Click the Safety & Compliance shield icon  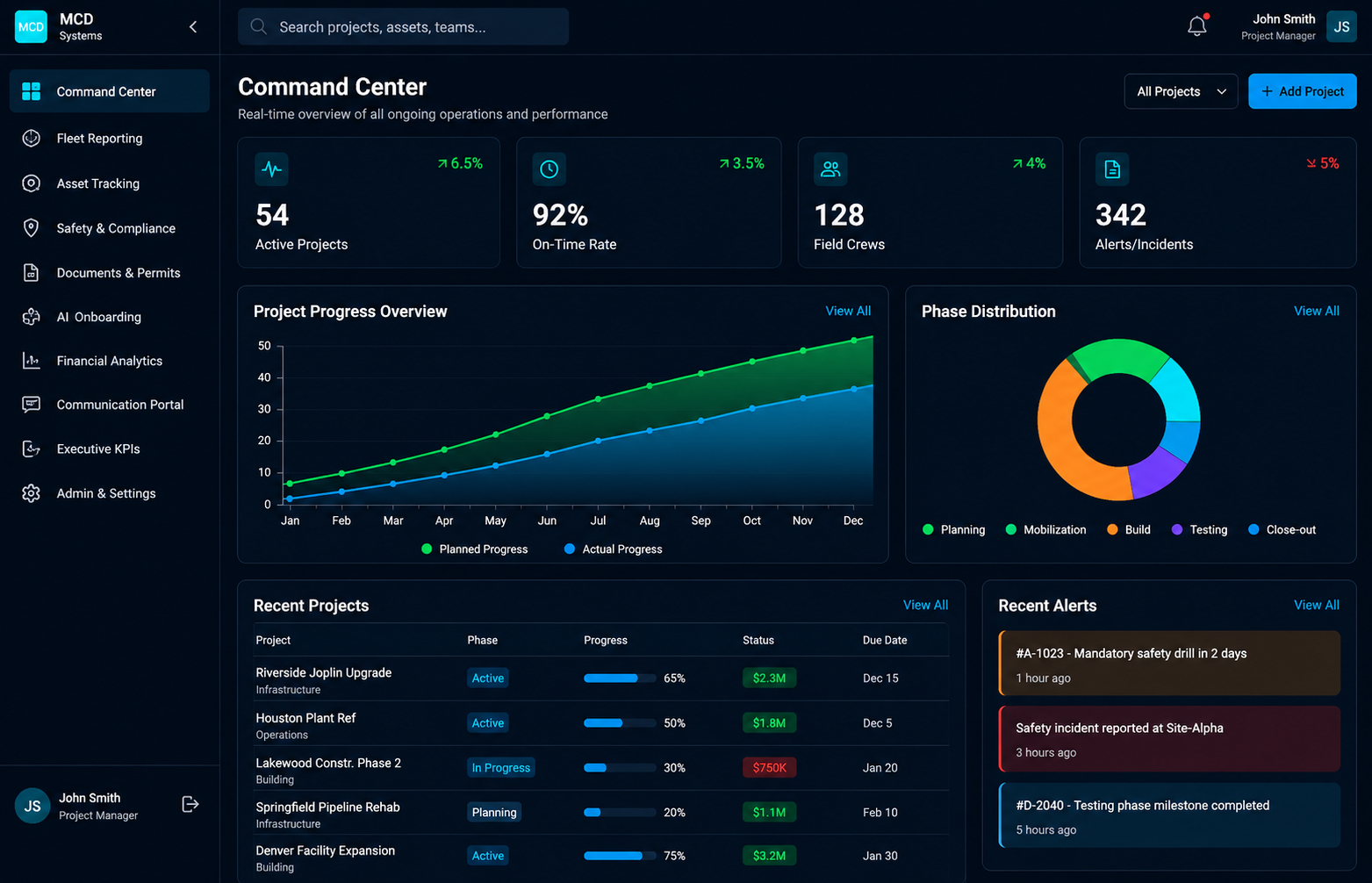(32, 228)
